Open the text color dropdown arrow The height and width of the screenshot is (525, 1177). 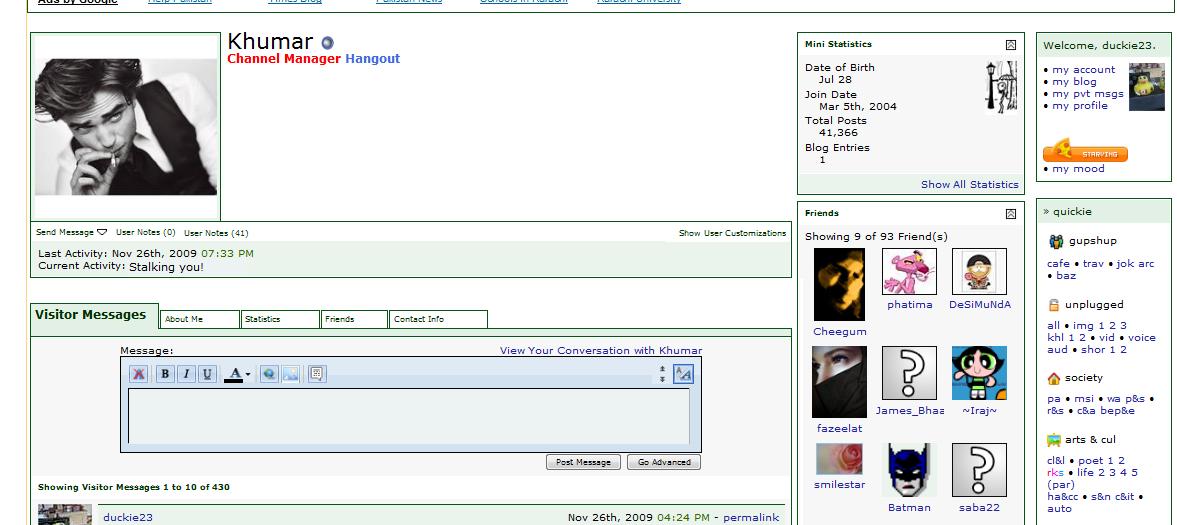tap(247, 375)
